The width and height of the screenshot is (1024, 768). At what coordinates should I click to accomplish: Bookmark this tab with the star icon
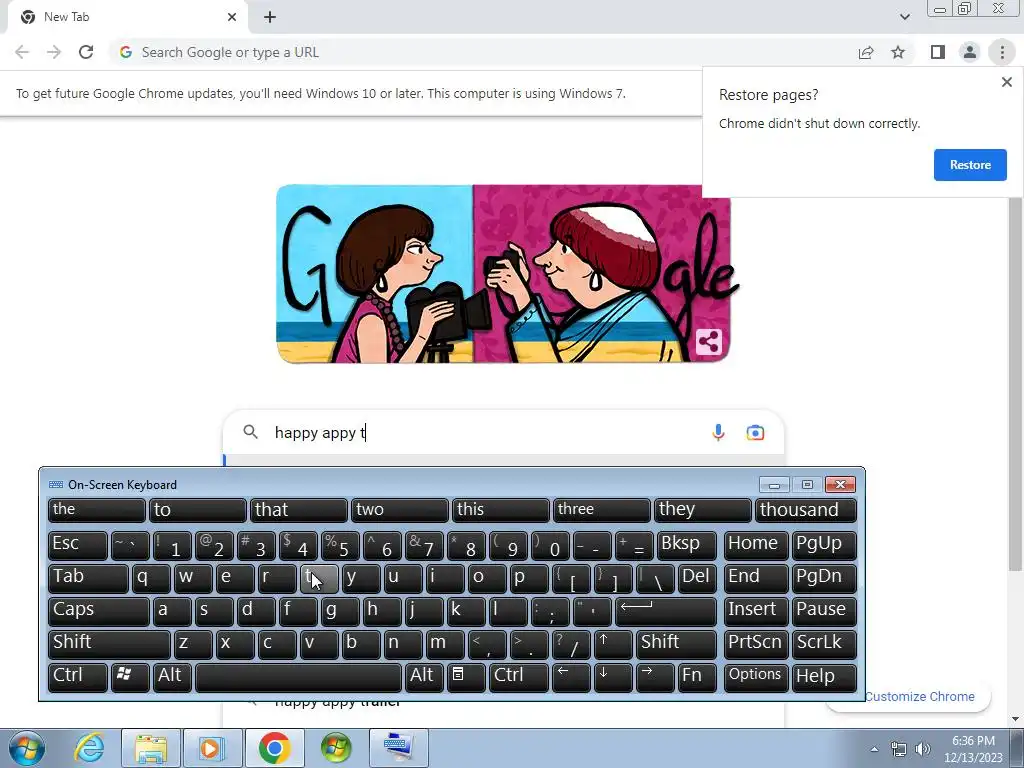[x=898, y=52]
